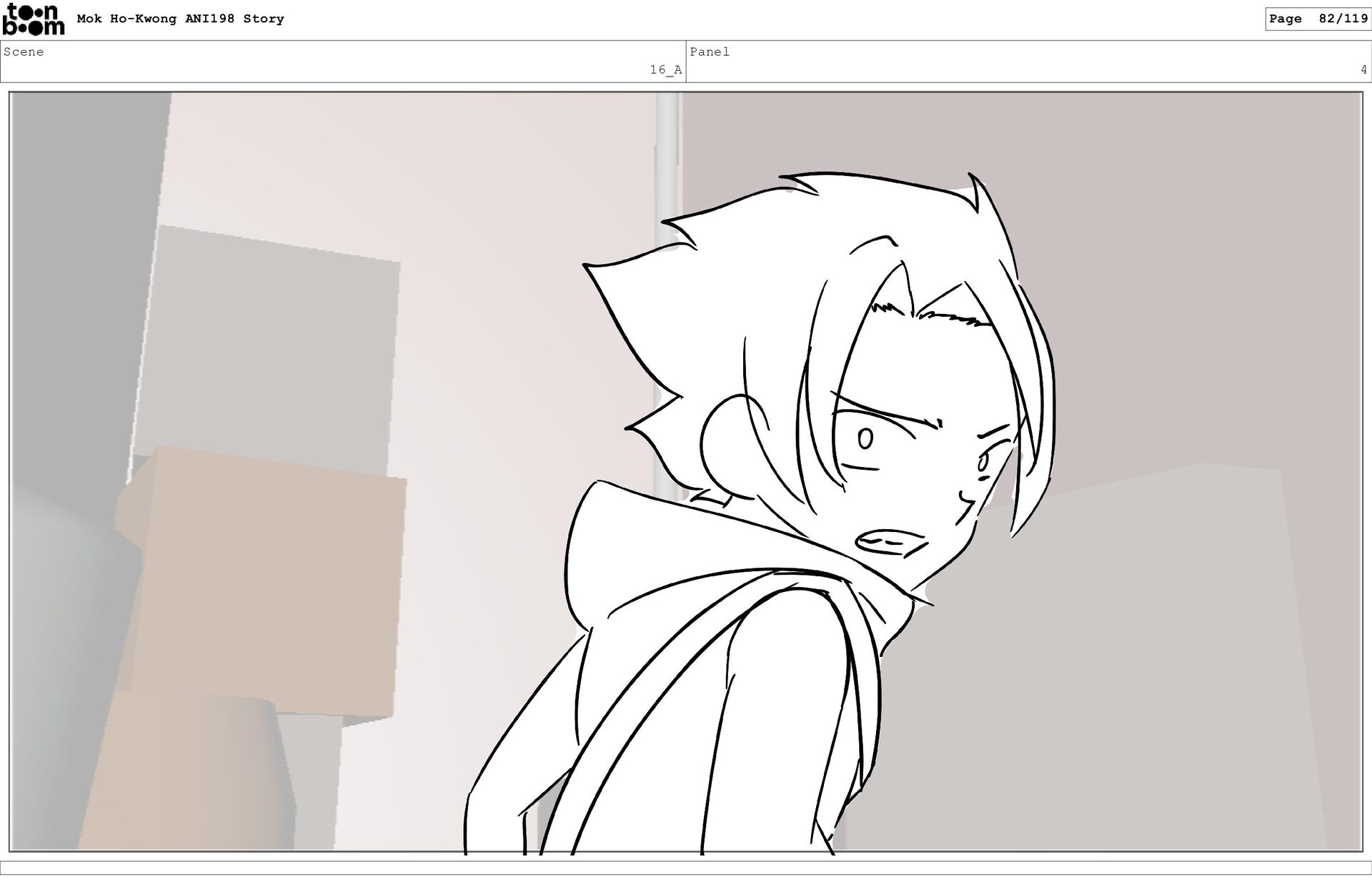The height and width of the screenshot is (888, 1372).
Task: Click the 'Scene' header label
Action: (x=24, y=52)
